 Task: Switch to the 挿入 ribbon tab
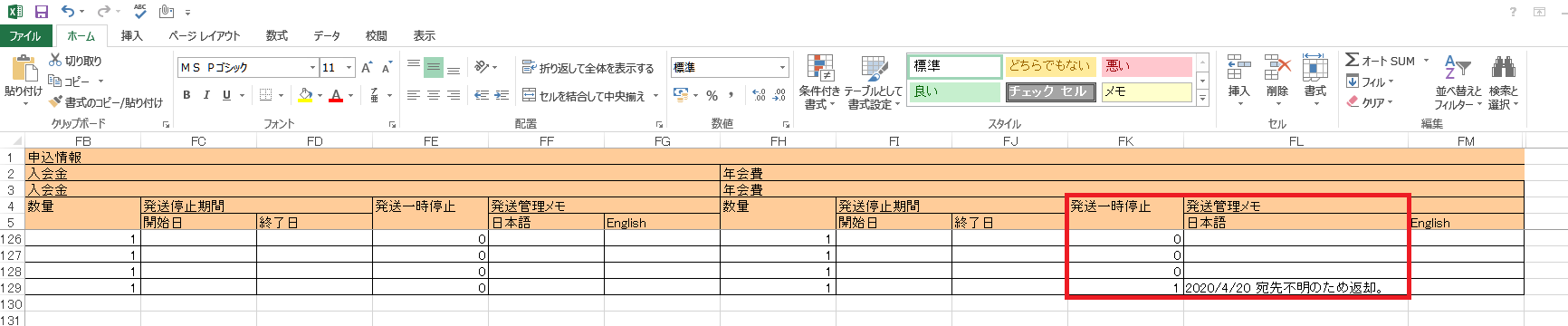point(132,36)
